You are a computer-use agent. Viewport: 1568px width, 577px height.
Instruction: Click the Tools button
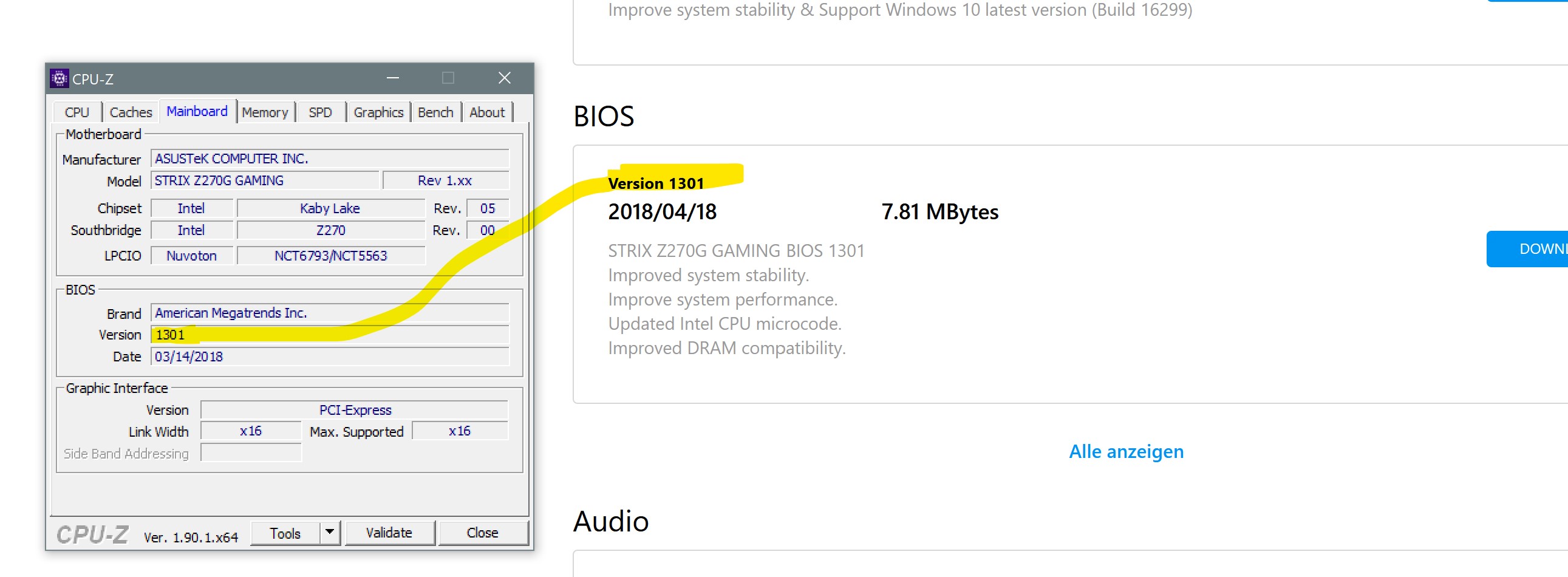coord(285,533)
